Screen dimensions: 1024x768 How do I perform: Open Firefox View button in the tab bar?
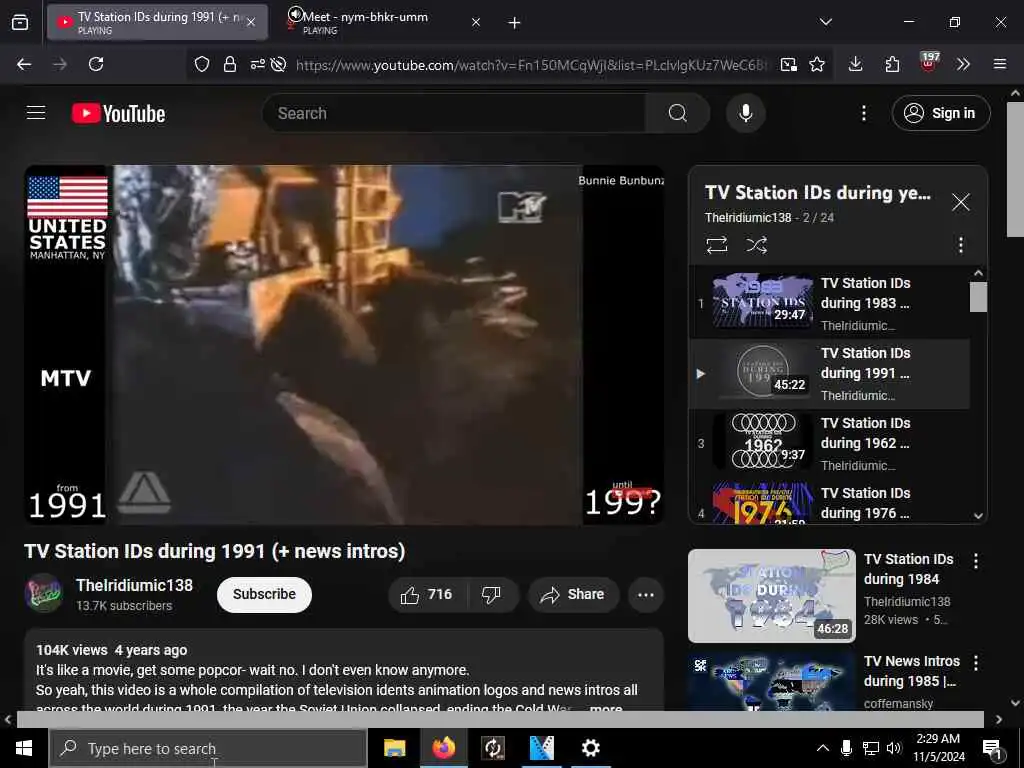point(20,23)
